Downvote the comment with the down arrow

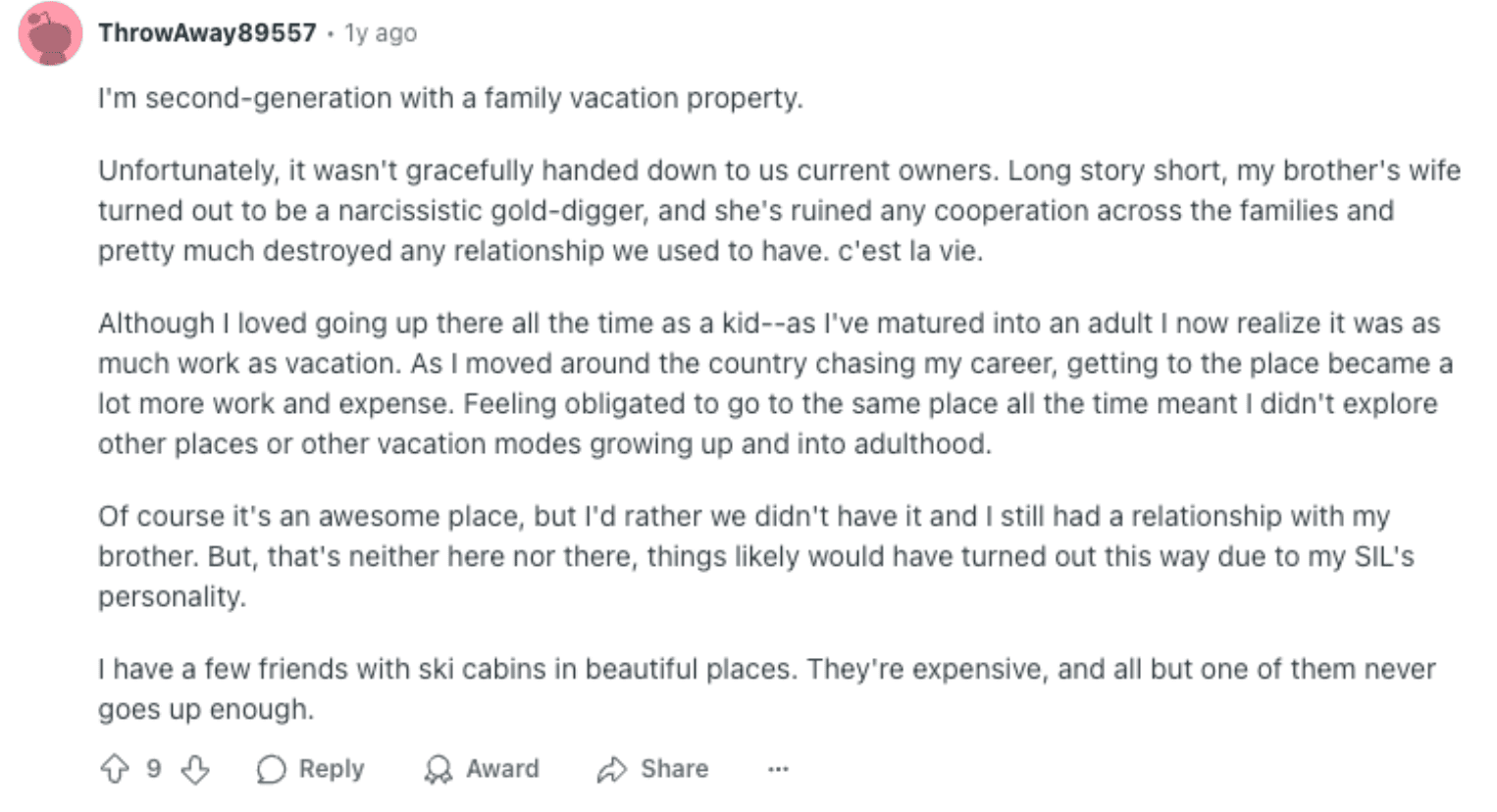(x=195, y=769)
